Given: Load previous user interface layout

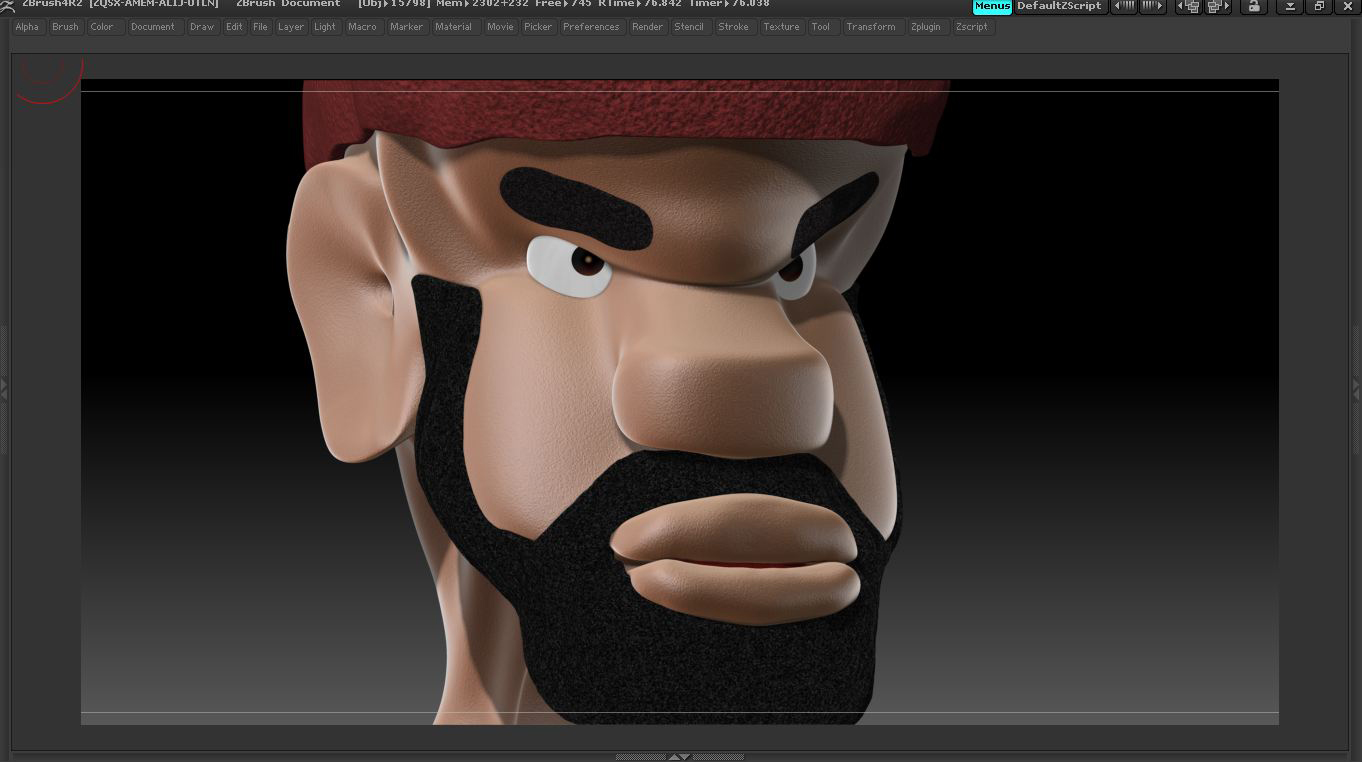Looking at the screenshot, I should click(x=1188, y=6).
